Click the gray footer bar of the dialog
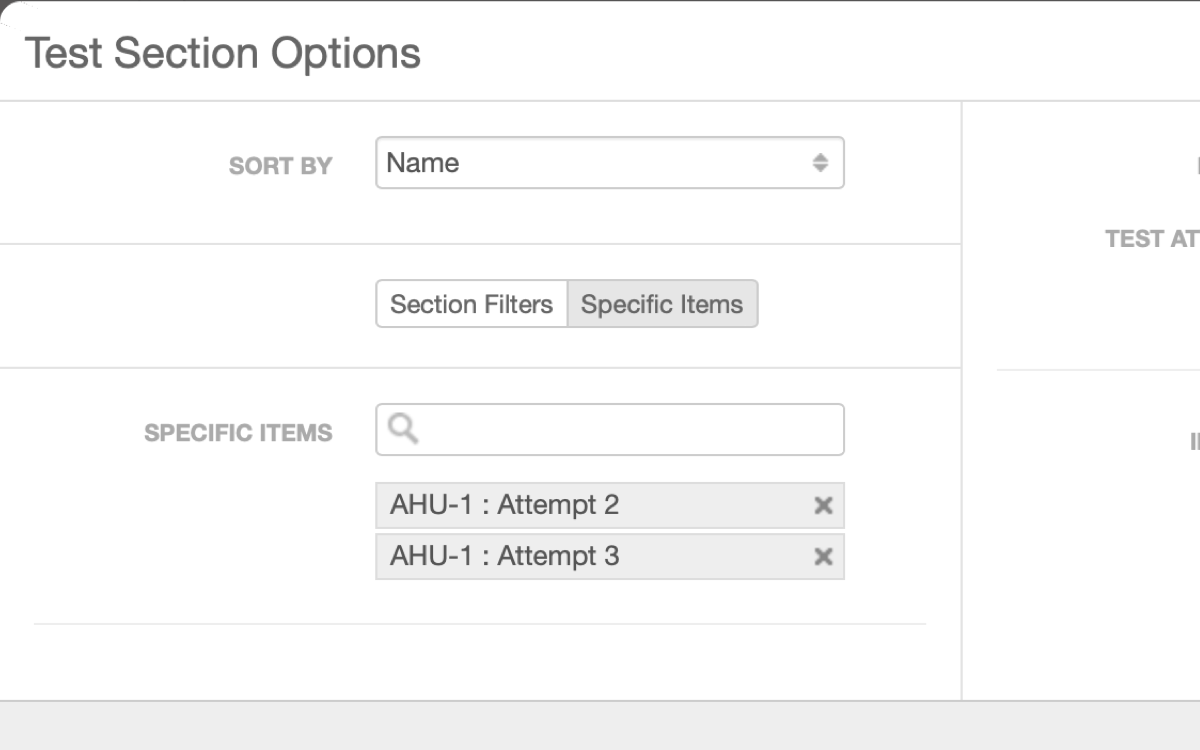 click(x=600, y=726)
